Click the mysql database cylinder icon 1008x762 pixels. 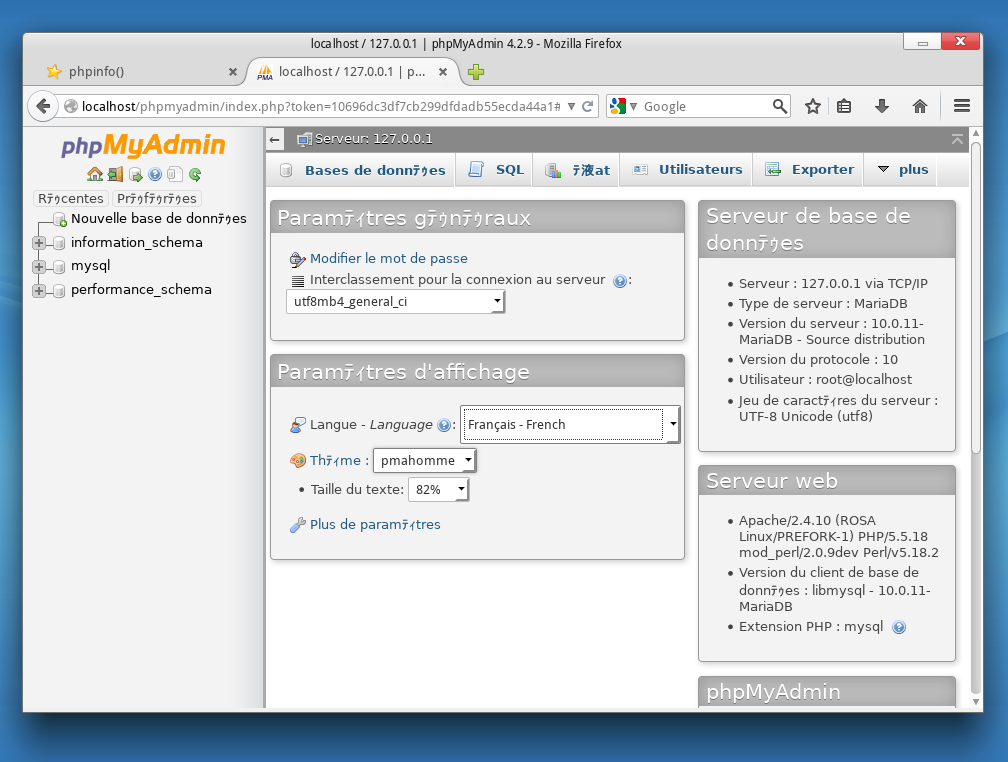(x=59, y=267)
